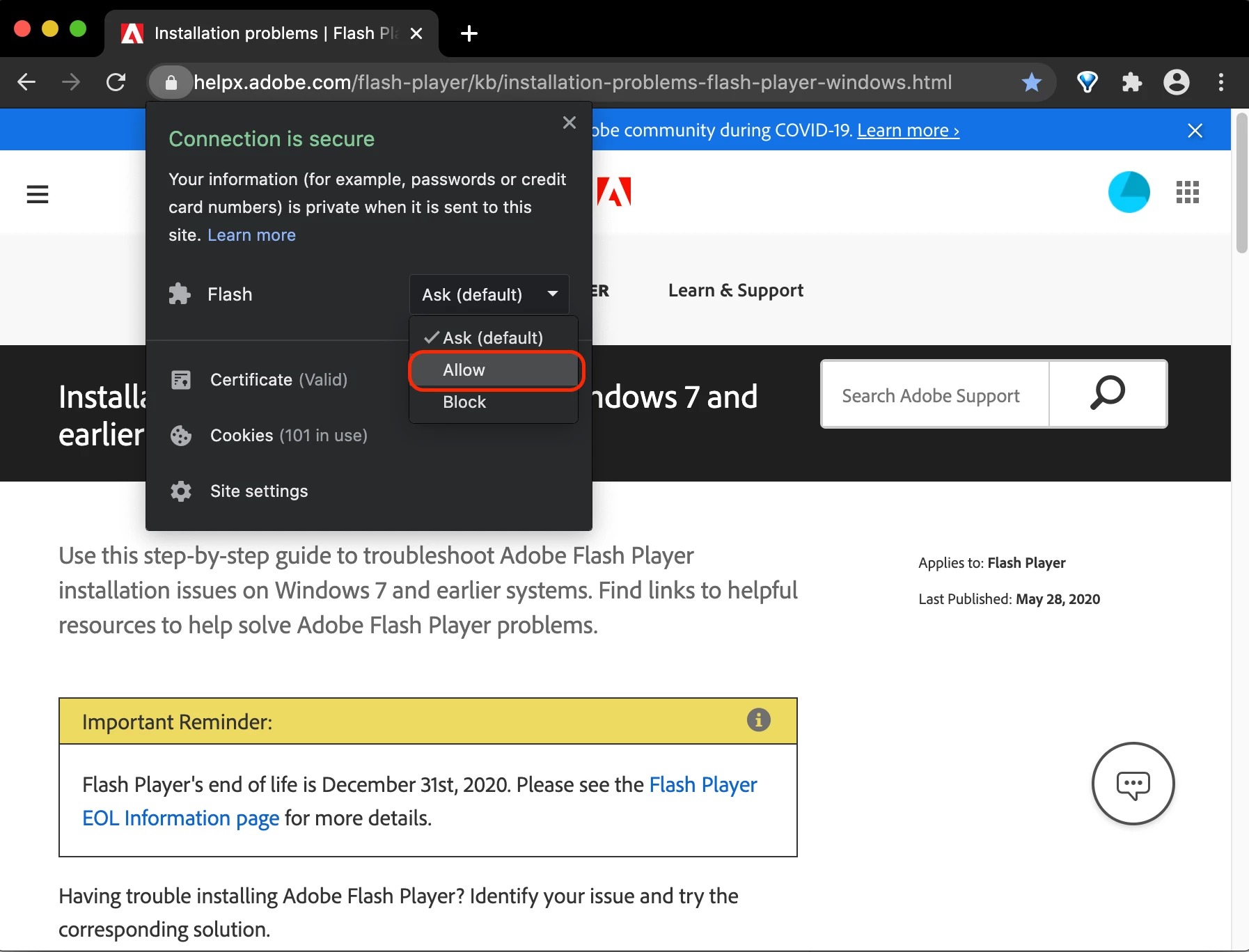Click the forward navigation arrow
The height and width of the screenshot is (952, 1249).
[x=71, y=82]
